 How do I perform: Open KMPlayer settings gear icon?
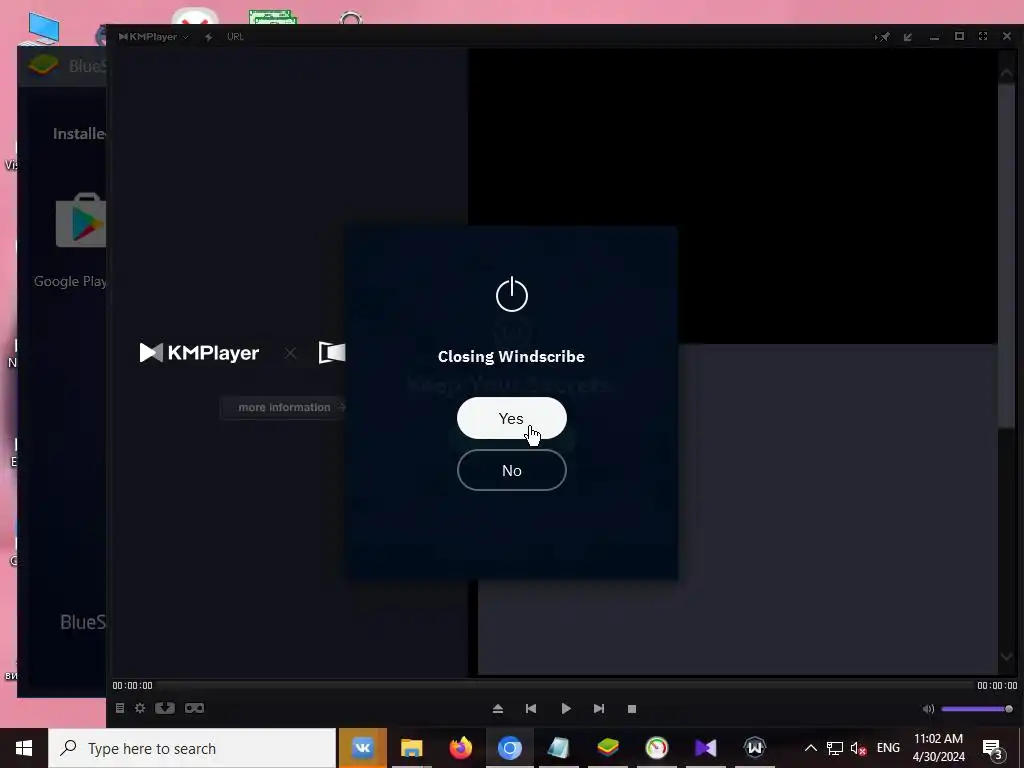[x=140, y=708]
